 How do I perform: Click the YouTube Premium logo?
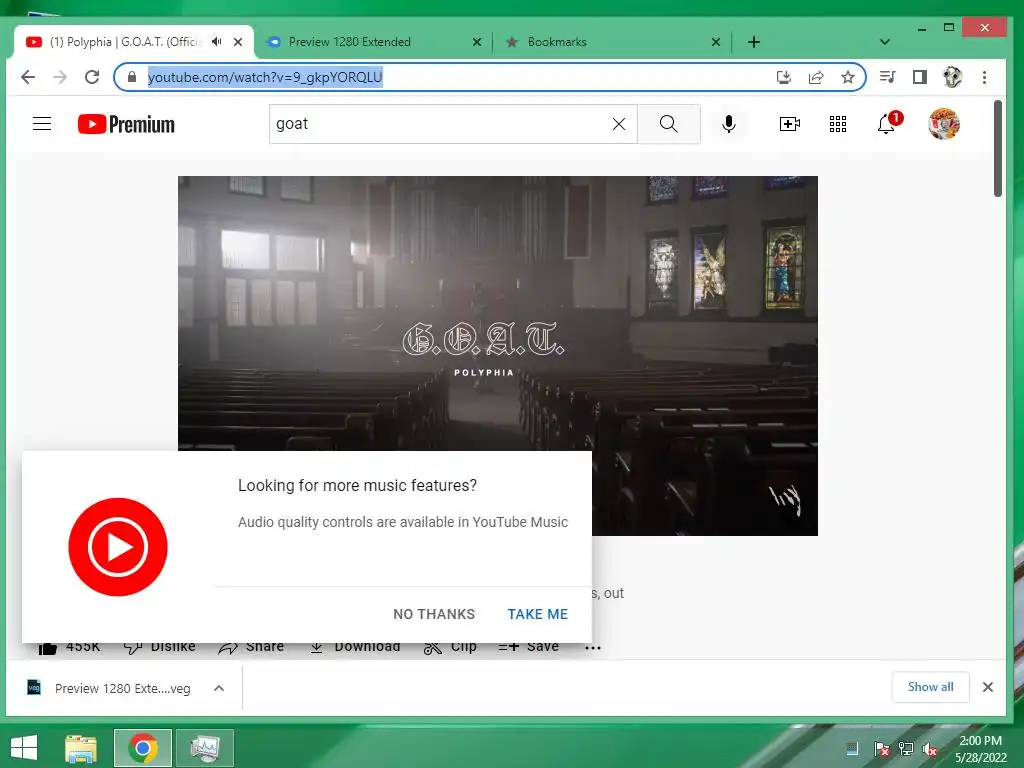pos(126,124)
